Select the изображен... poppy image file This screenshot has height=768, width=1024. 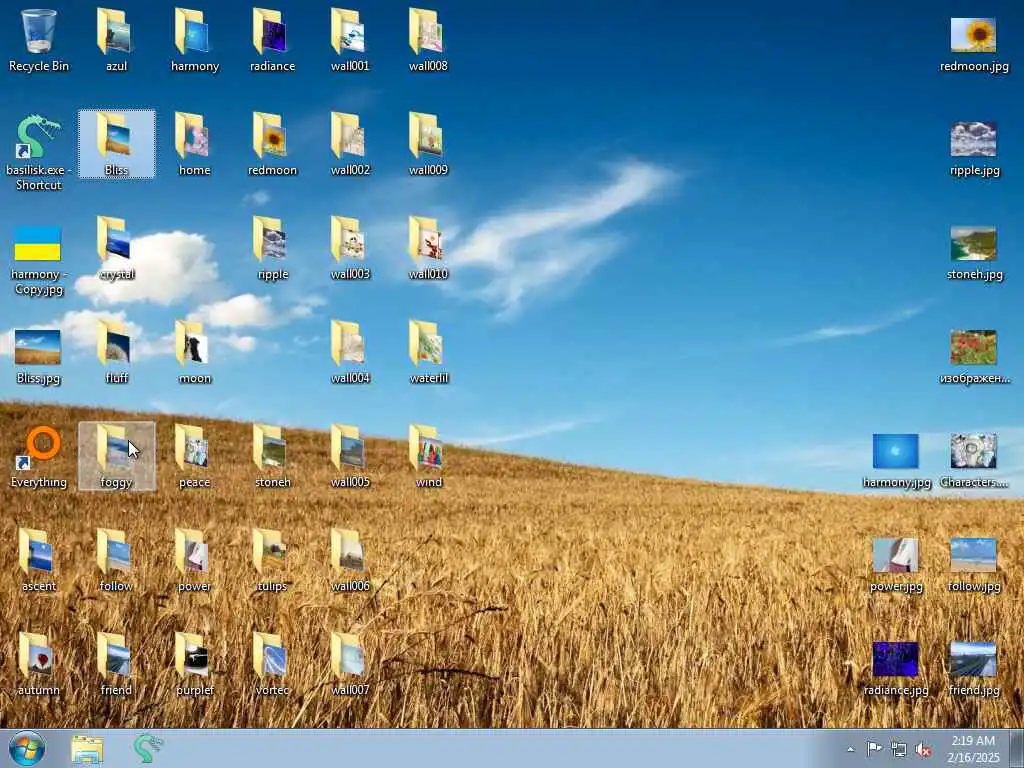pos(974,357)
